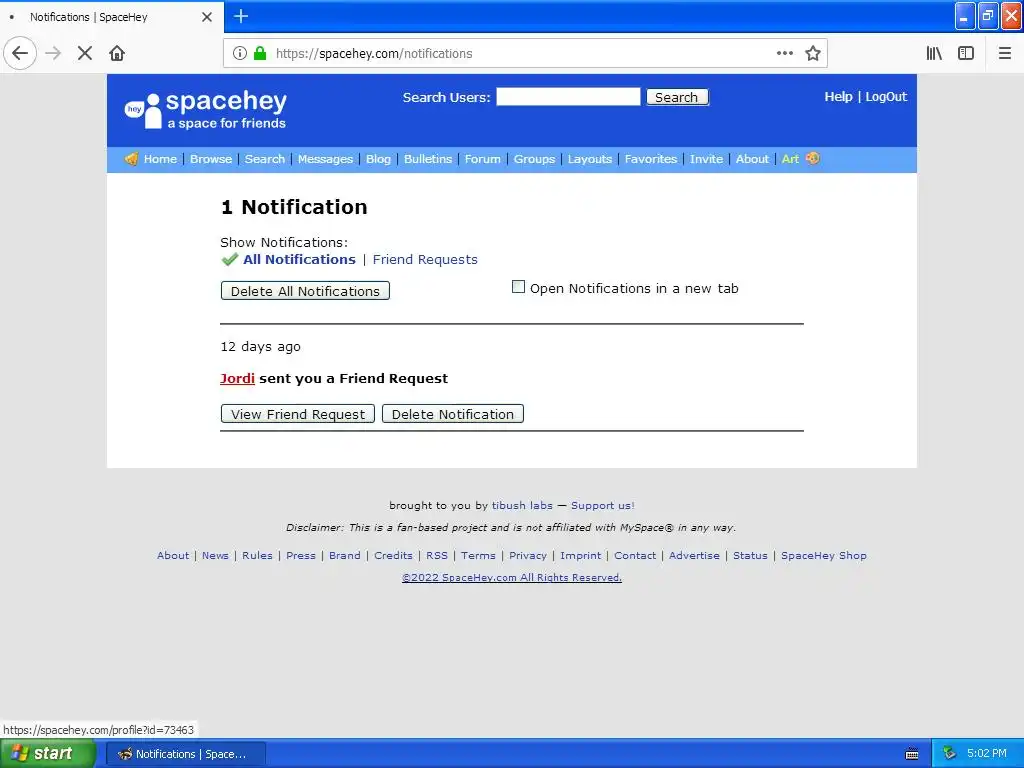
Task: Open the Brand footer link
Action: [345, 556]
